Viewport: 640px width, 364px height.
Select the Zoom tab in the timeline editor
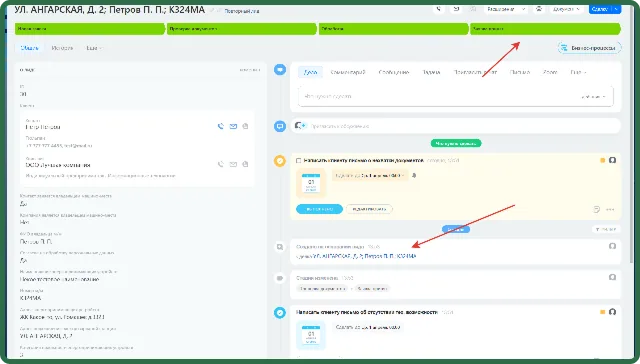coord(550,72)
